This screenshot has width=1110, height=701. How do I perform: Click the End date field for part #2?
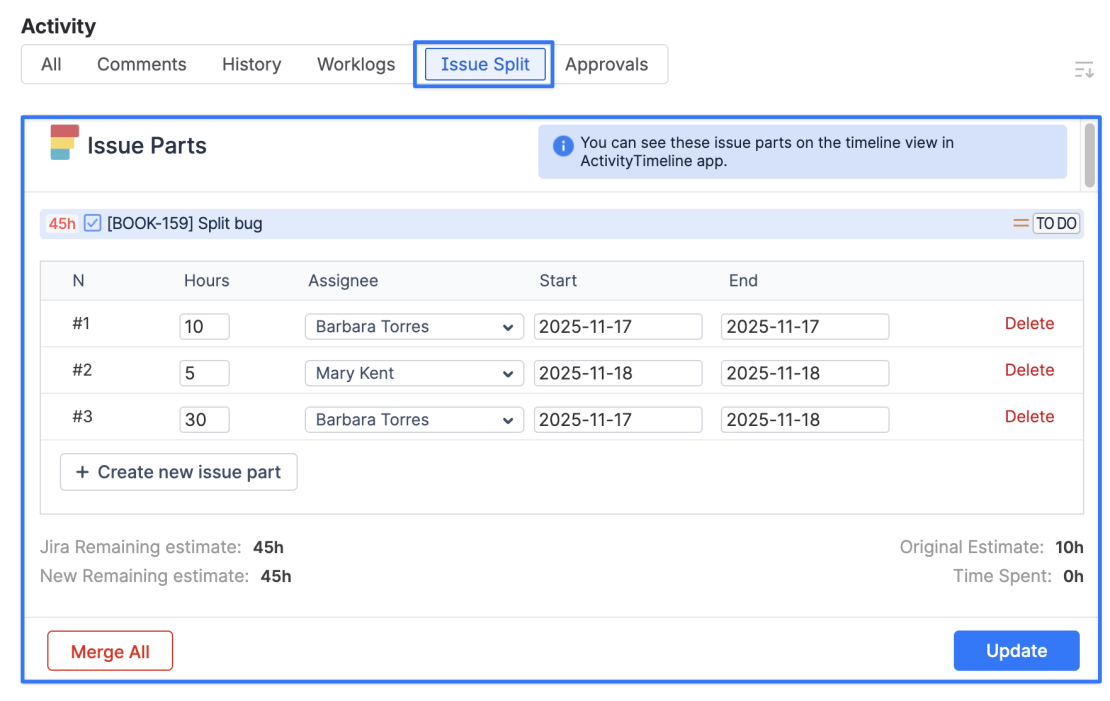[804, 373]
